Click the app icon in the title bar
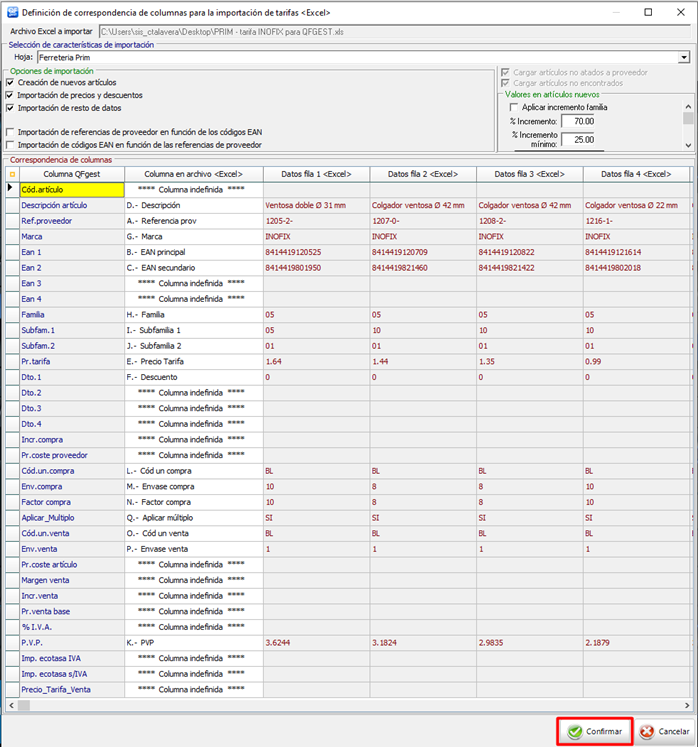Screen dimensions: 698x747 tap(12, 12)
